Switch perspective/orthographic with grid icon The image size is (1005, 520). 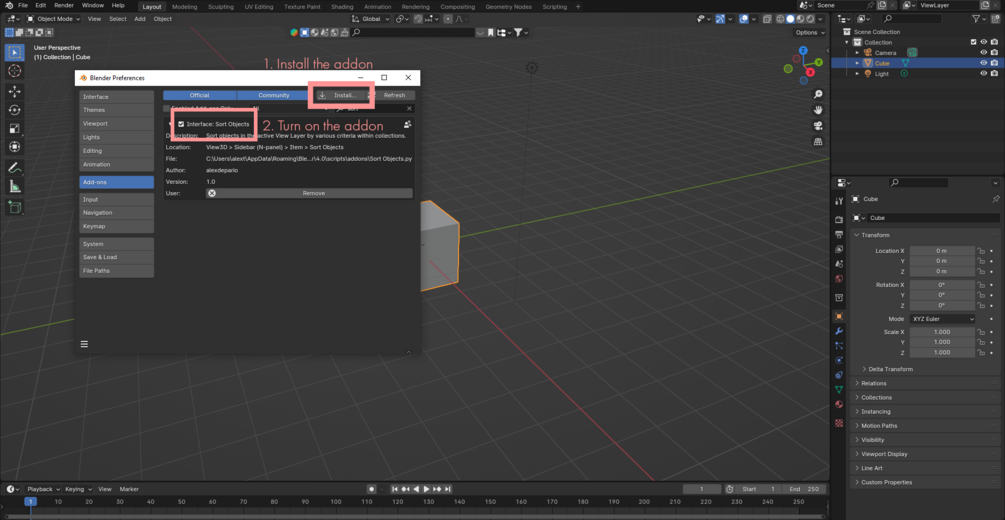[x=818, y=141]
